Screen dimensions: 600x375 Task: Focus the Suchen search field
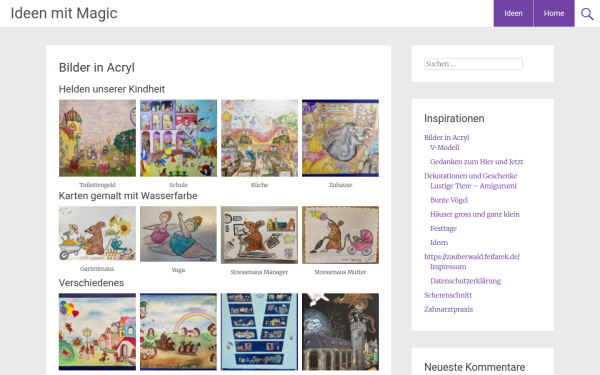pyautogui.click(x=473, y=64)
